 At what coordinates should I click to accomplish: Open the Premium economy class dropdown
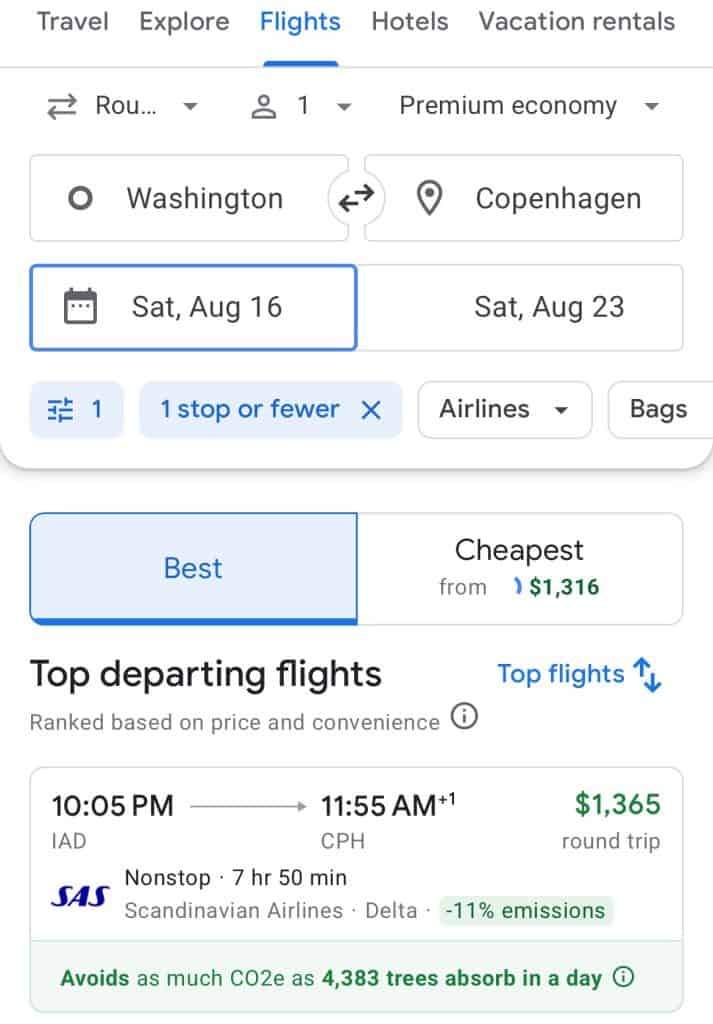[528, 106]
